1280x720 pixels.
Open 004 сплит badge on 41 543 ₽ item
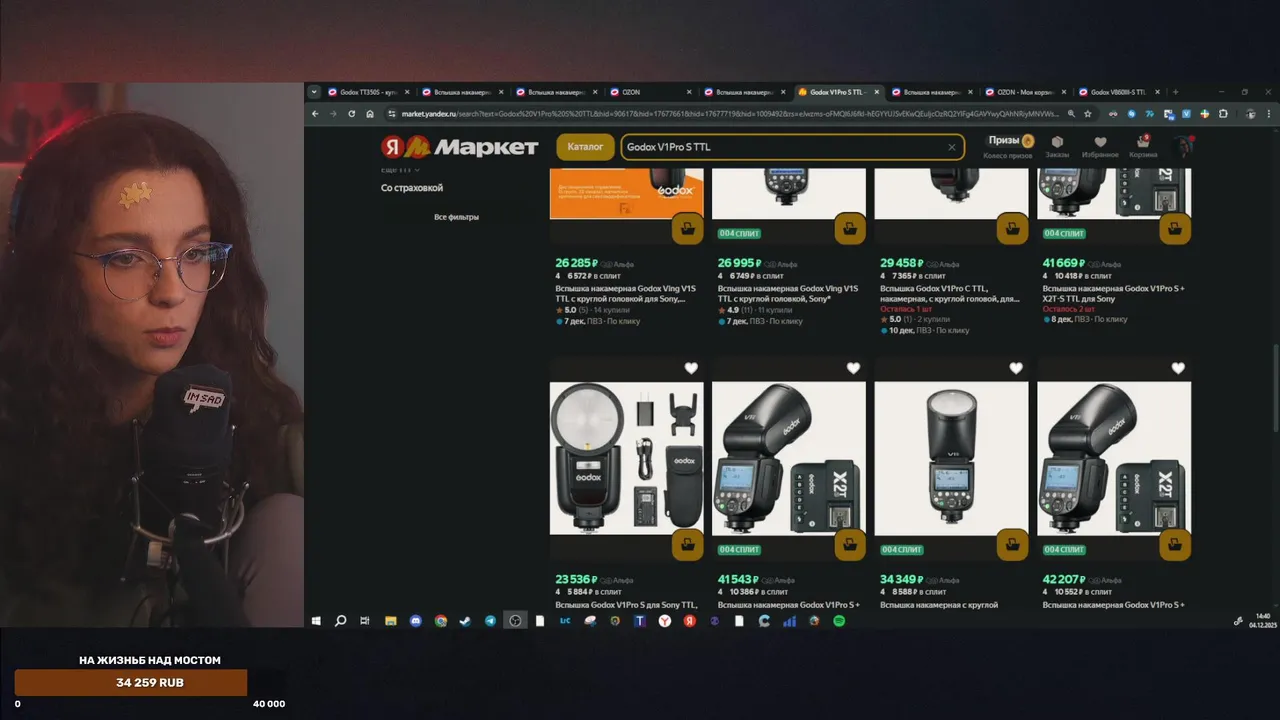[739, 550]
